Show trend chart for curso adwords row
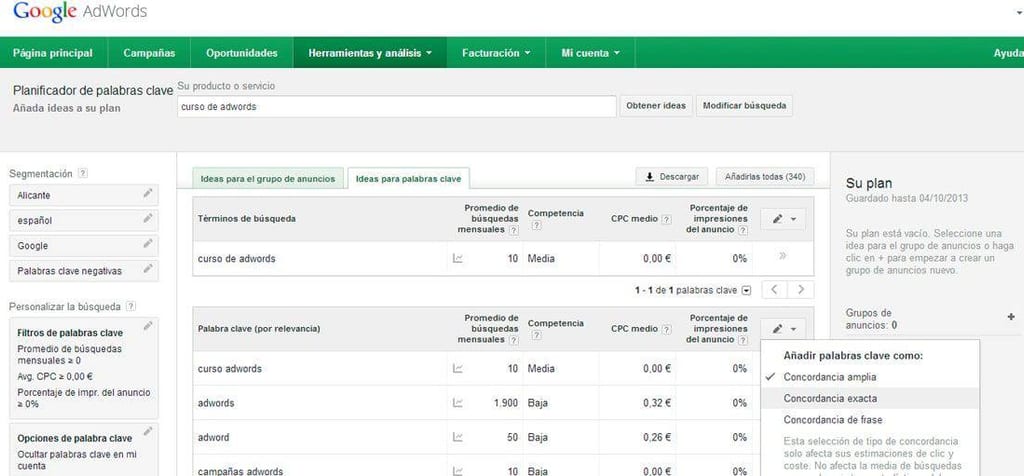The width and height of the screenshot is (1024, 476). 458,368
